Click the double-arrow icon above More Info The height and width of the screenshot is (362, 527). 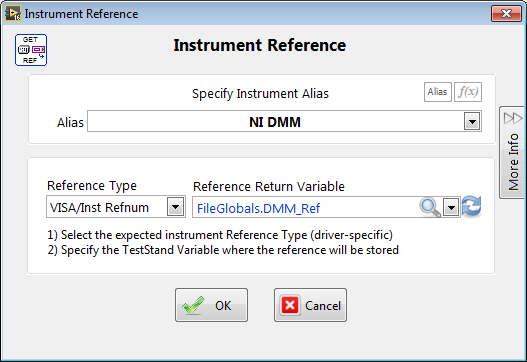(x=513, y=118)
